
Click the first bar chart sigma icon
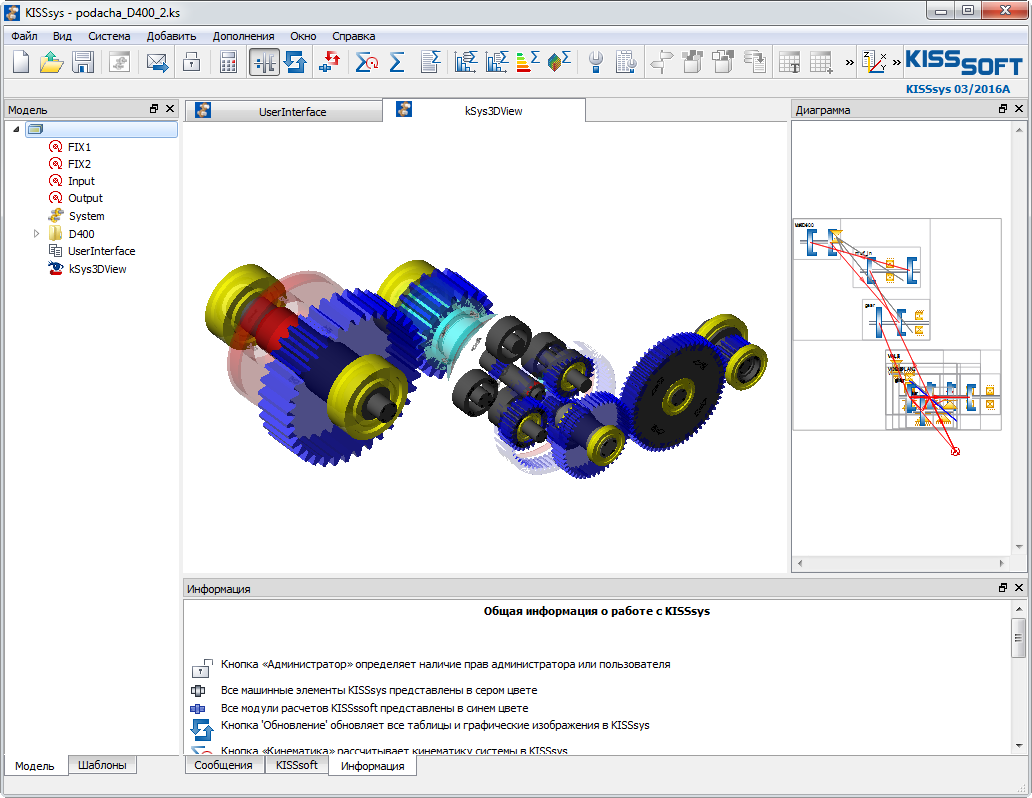pyautogui.click(x=465, y=63)
